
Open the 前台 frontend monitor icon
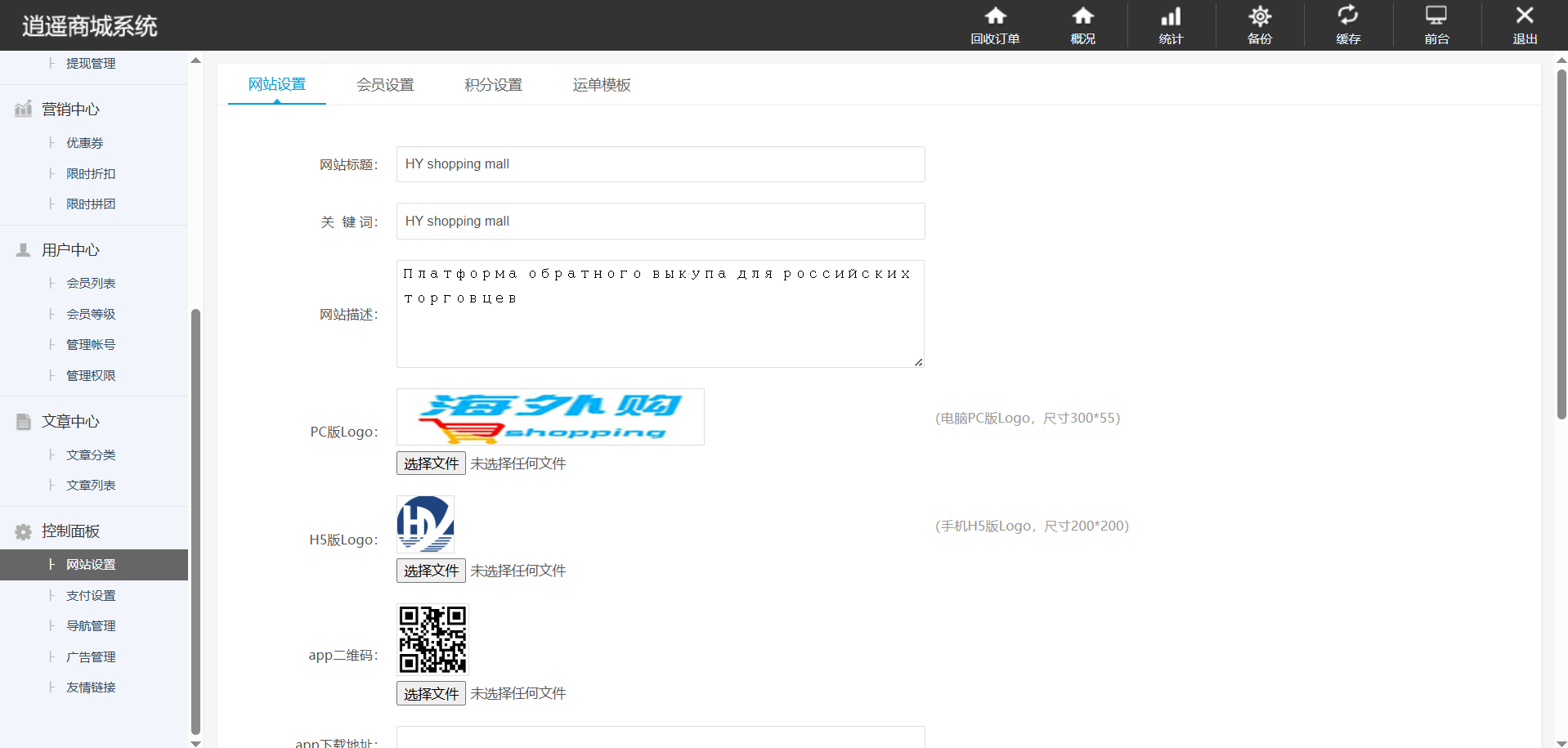[1436, 16]
